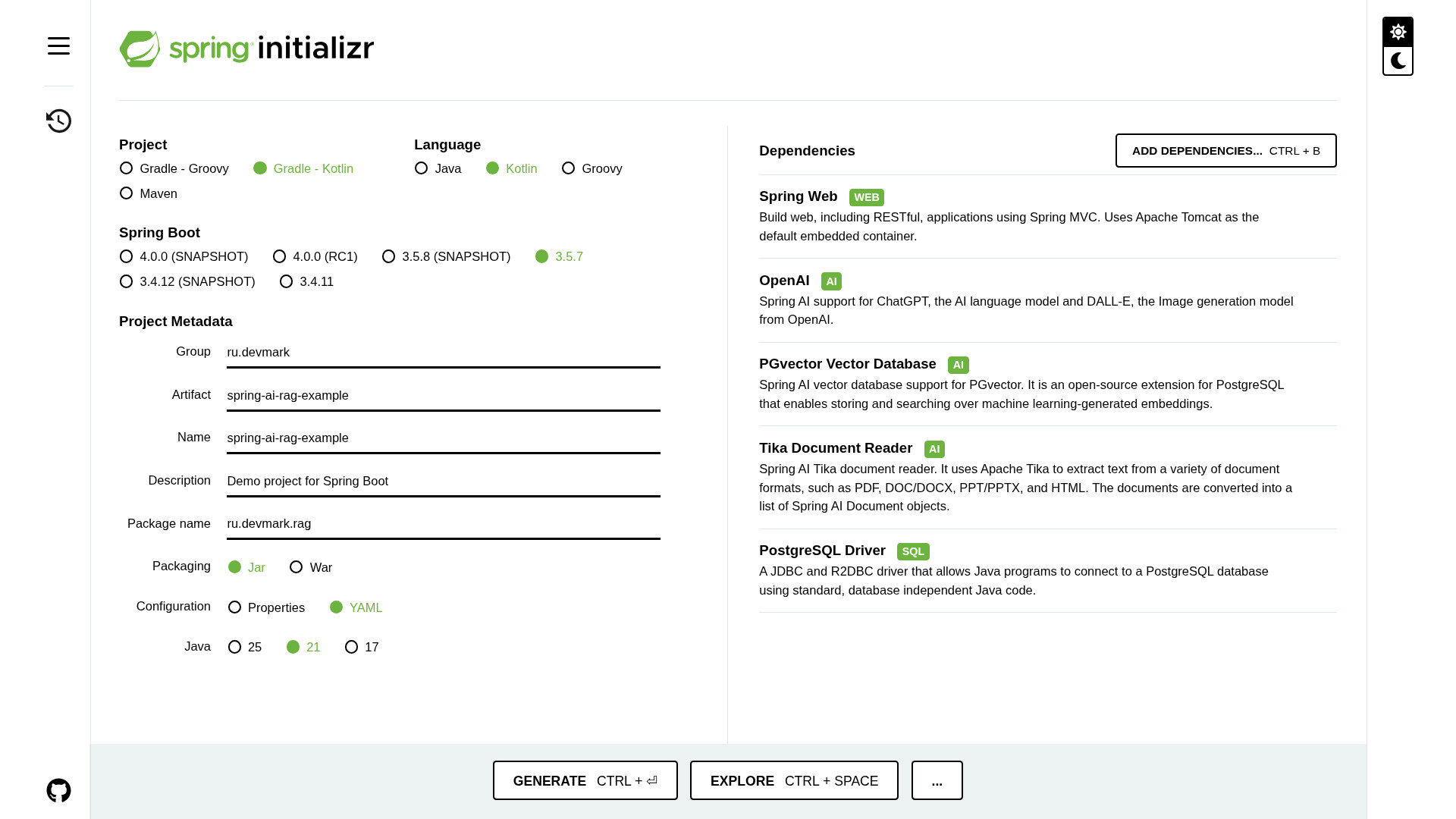The image size is (1456, 819).
Task: Select War packaging option
Action: [x=297, y=567]
